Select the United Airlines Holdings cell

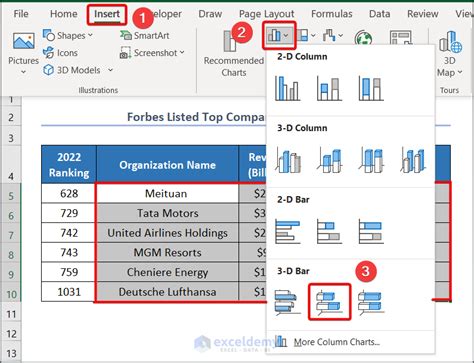tap(168, 233)
